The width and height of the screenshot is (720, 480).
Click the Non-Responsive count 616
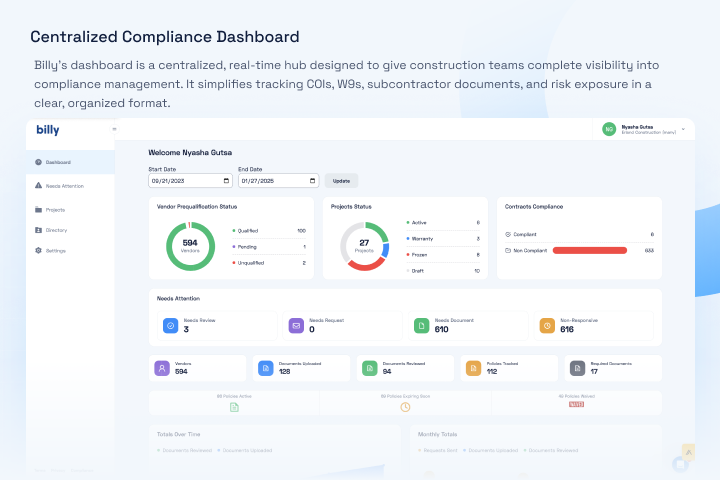(567, 329)
